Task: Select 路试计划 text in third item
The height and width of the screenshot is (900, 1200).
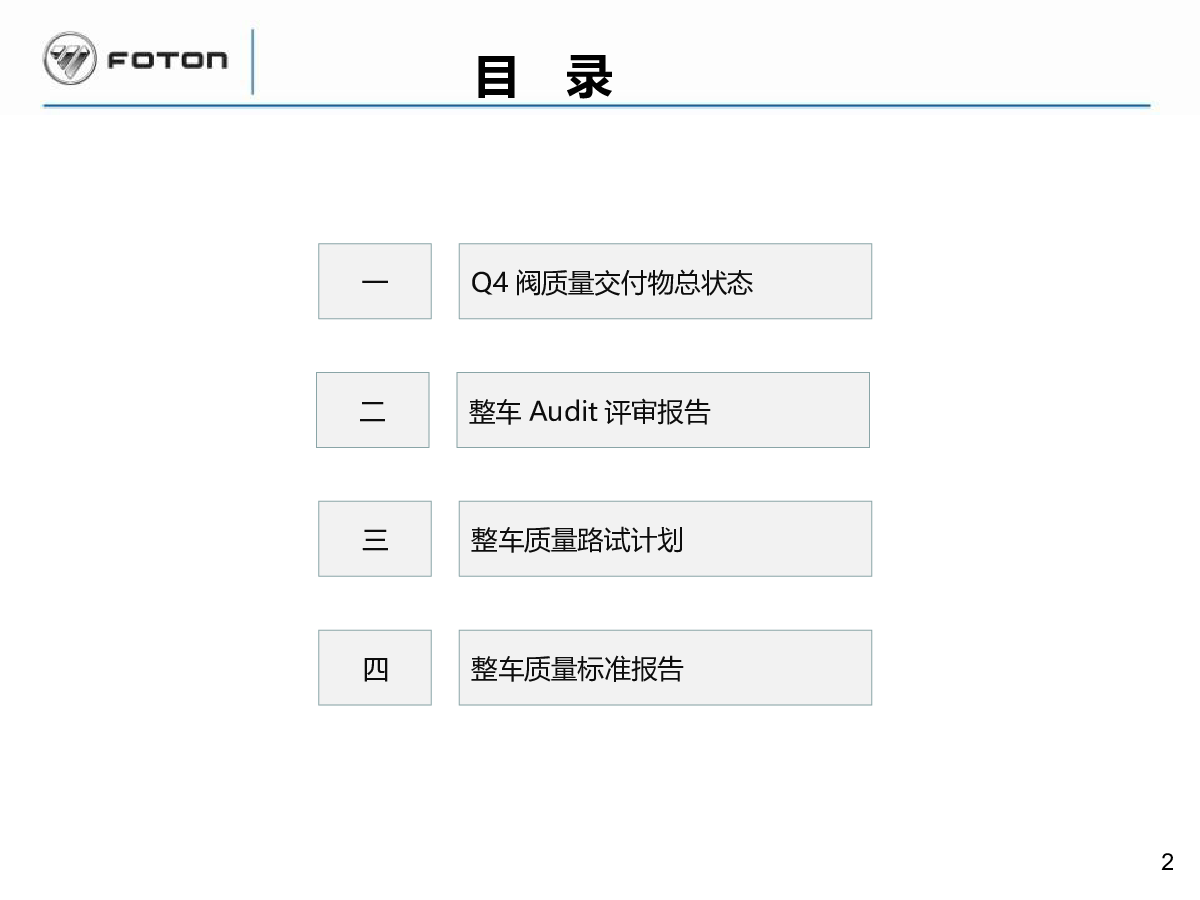Action: 630,540
